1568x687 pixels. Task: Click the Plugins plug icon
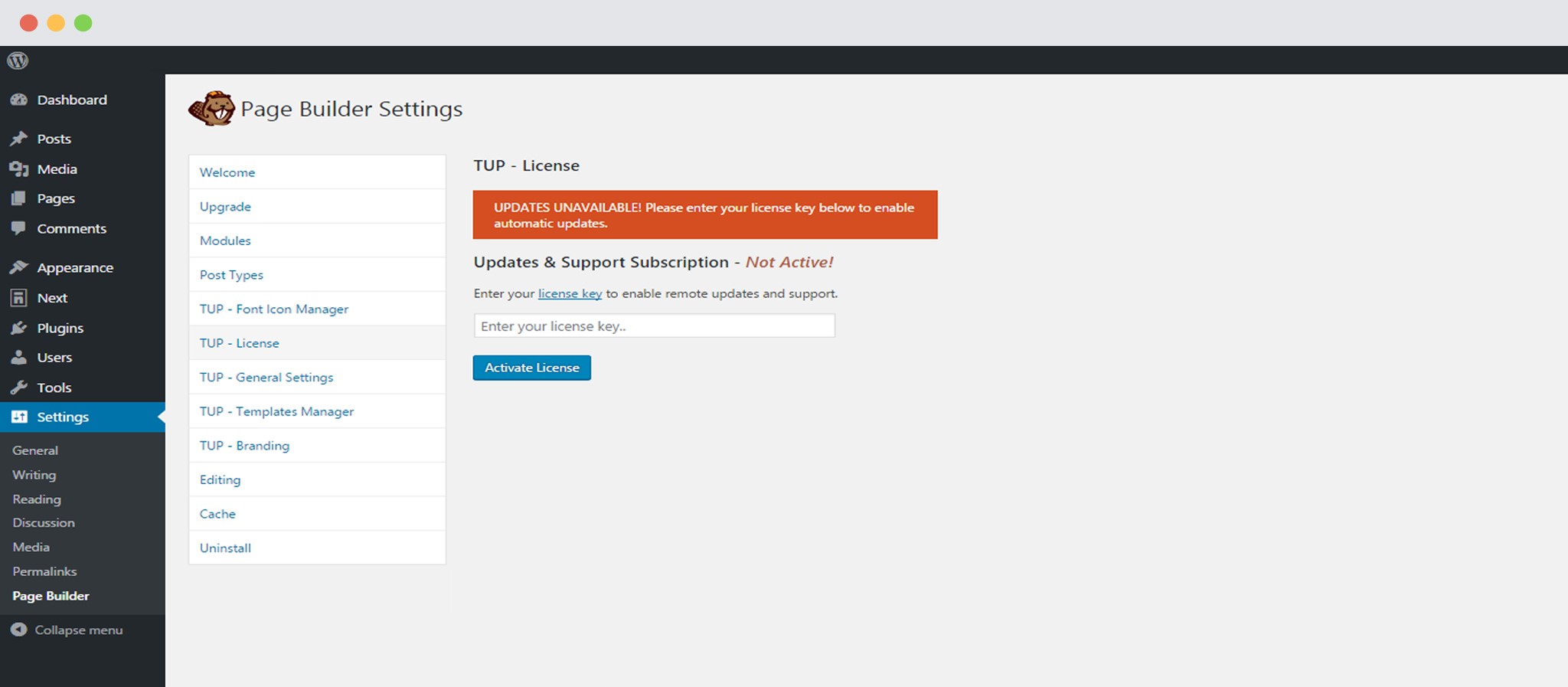point(18,328)
